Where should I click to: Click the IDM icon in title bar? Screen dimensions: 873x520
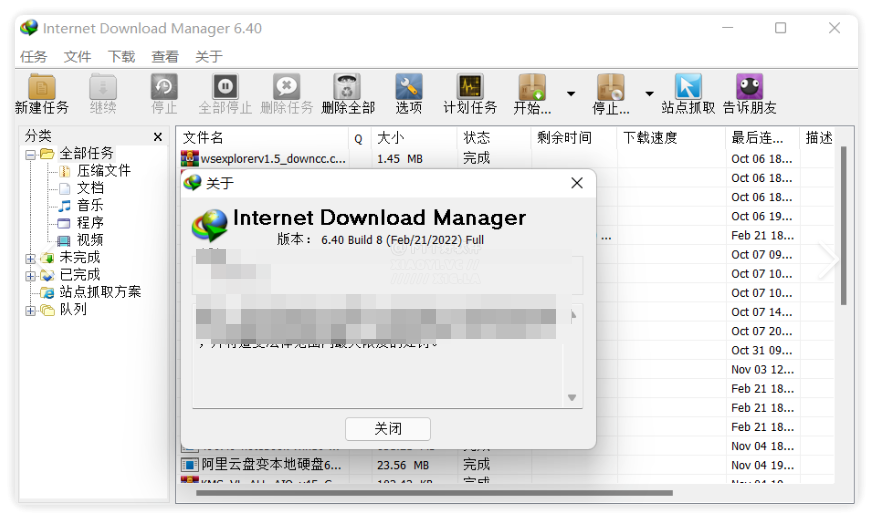tap(29, 28)
